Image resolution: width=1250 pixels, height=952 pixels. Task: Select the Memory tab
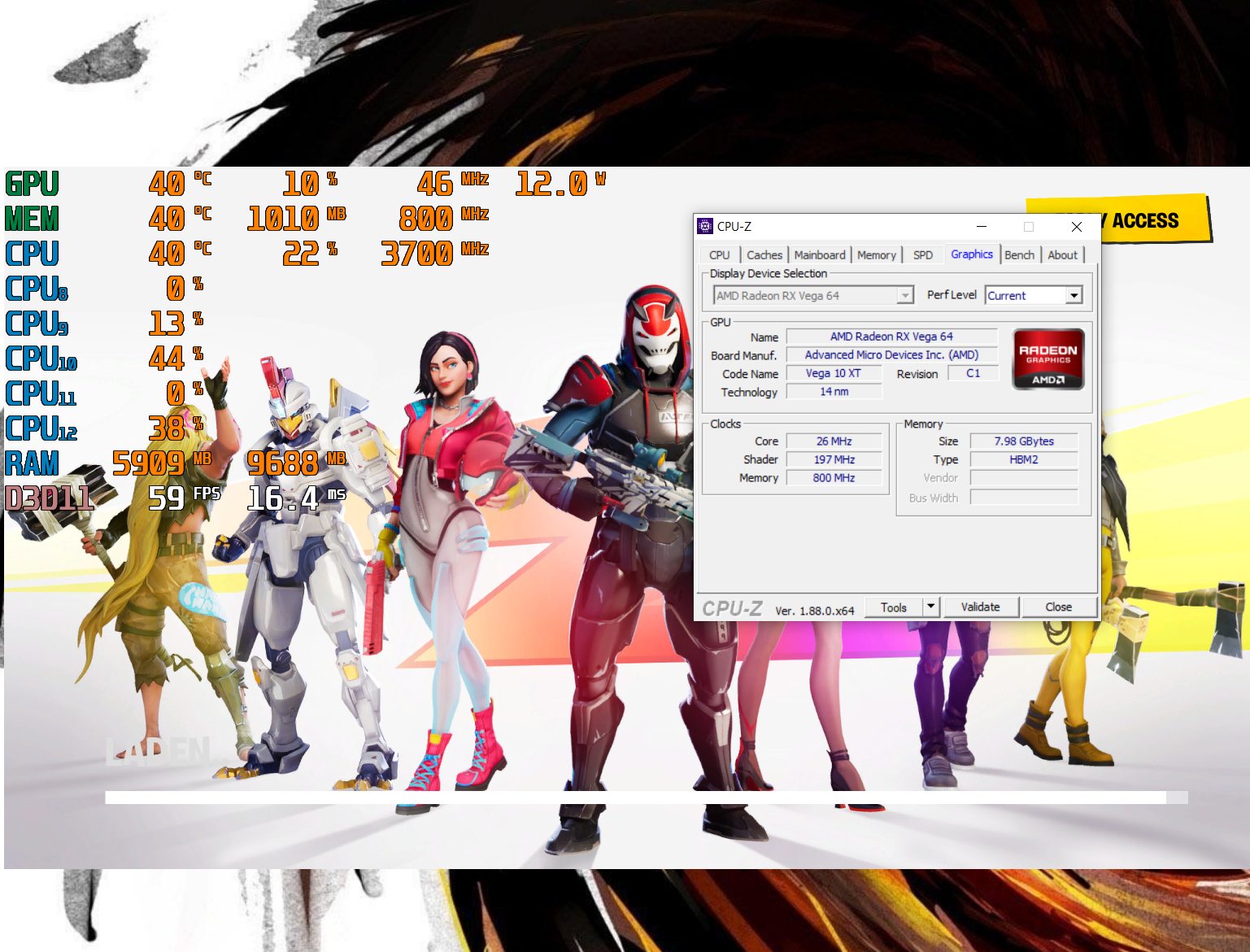(x=876, y=254)
